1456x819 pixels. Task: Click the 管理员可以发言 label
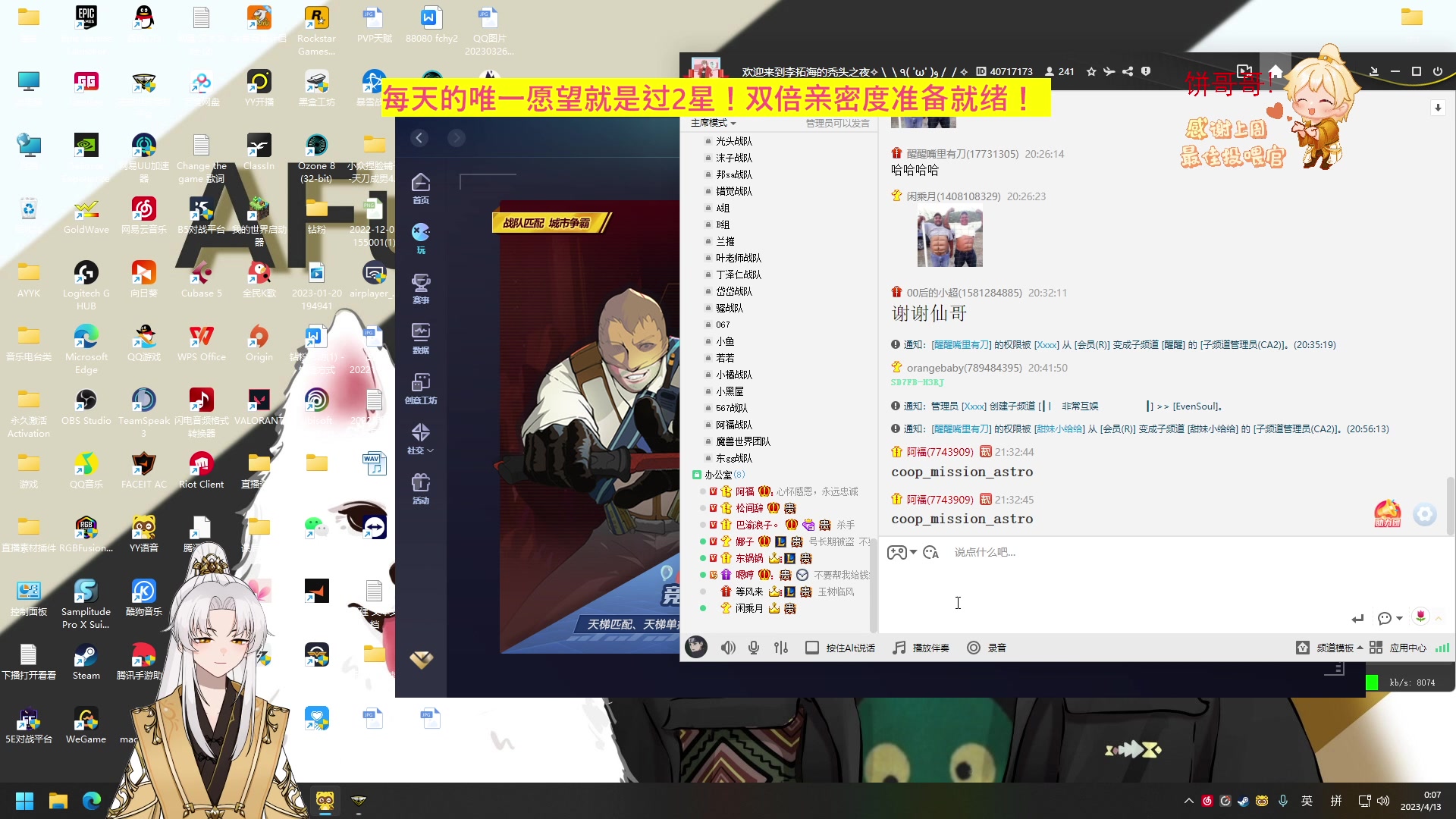click(x=837, y=123)
